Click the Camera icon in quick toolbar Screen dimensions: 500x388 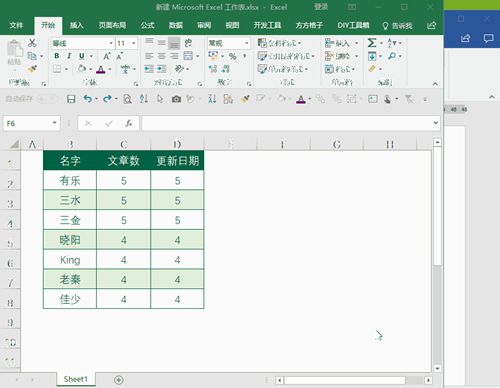[x=176, y=99]
